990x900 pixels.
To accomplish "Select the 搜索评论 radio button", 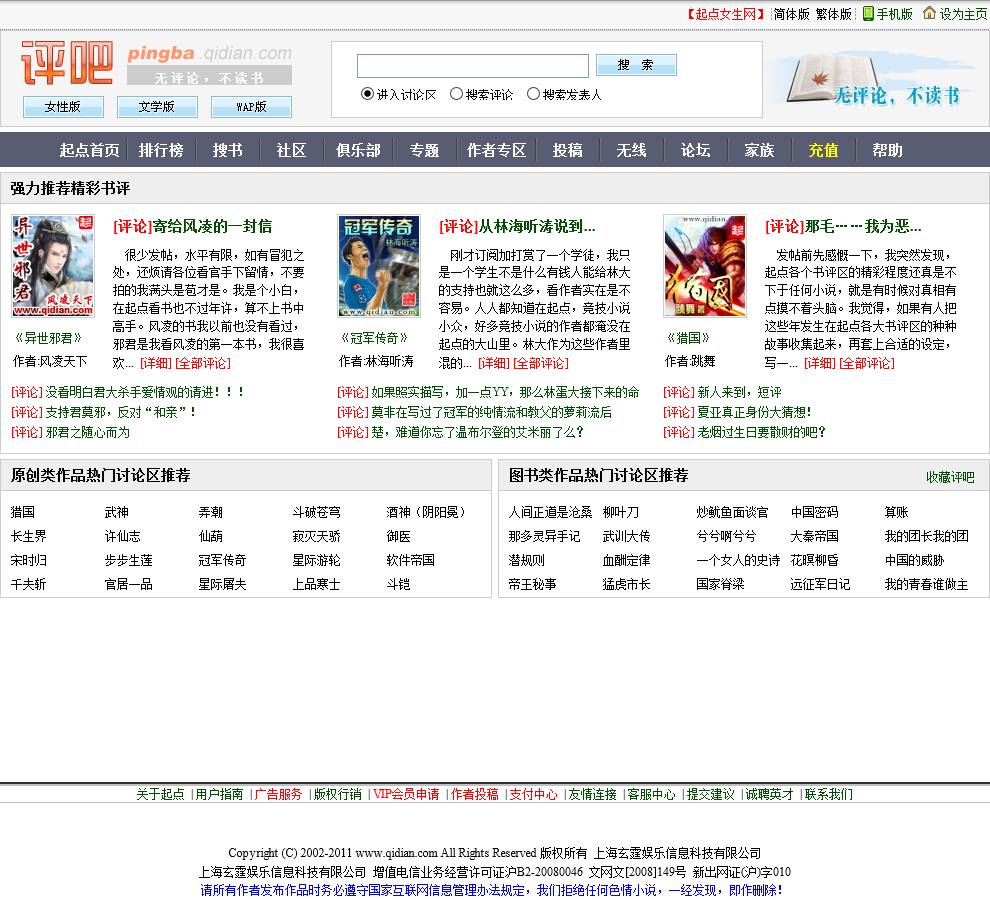I will (x=456, y=94).
